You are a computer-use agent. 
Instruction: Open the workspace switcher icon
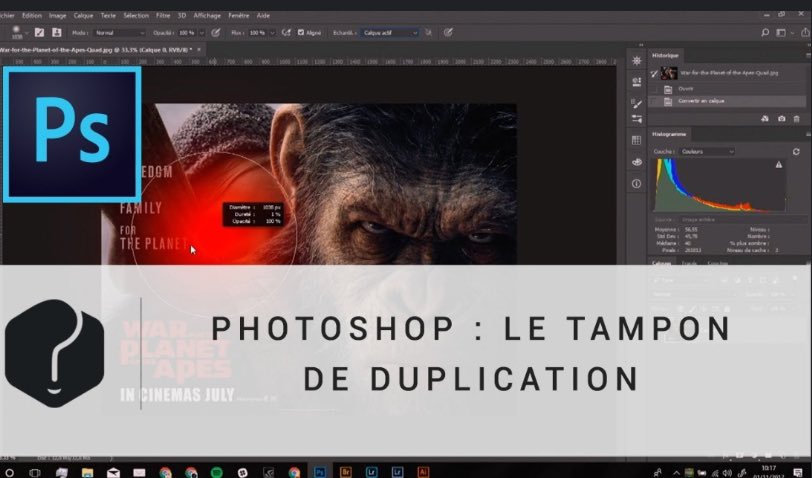[781, 33]
